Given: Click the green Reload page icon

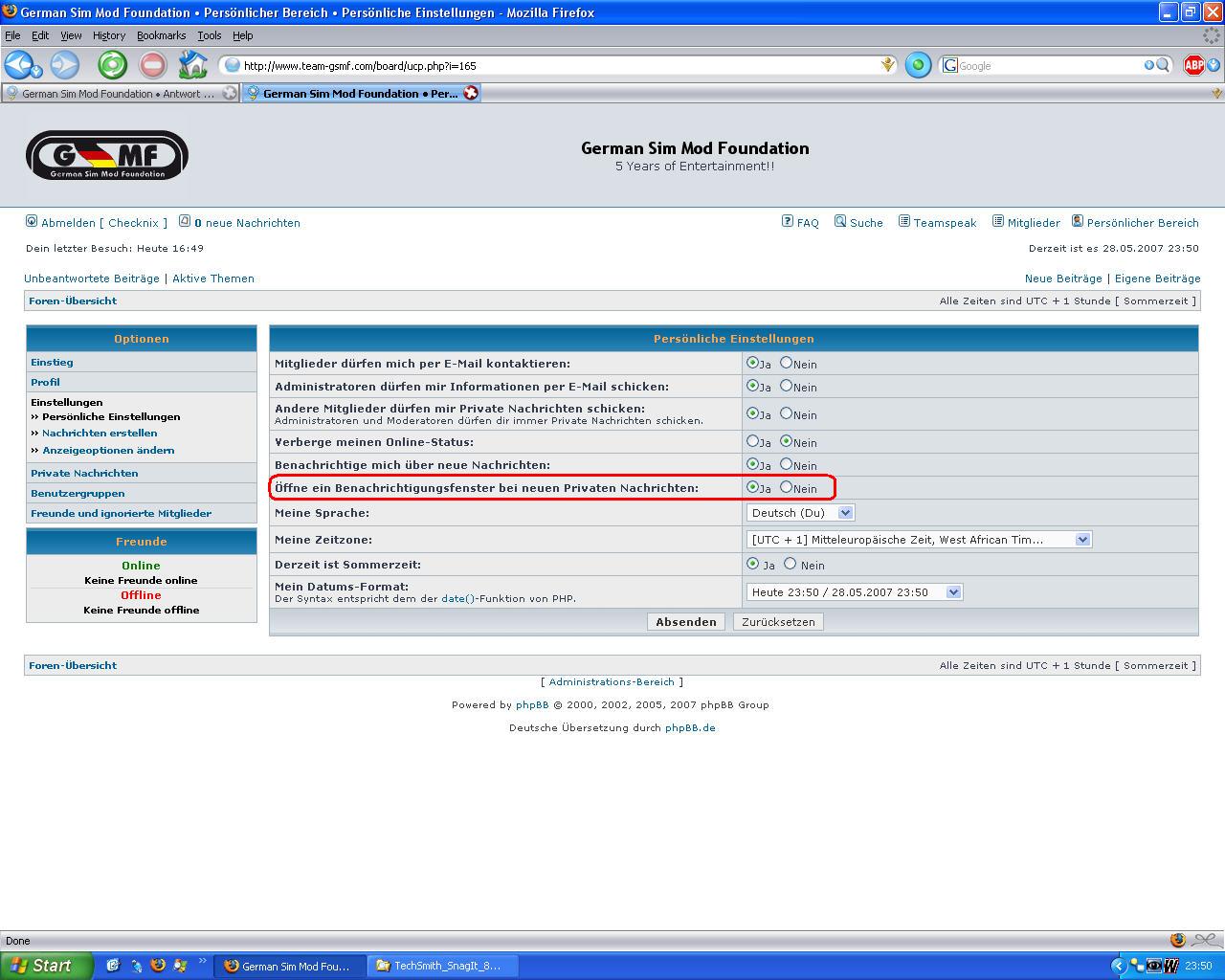Looking at the screenshot, I should (x=113, y=65).
